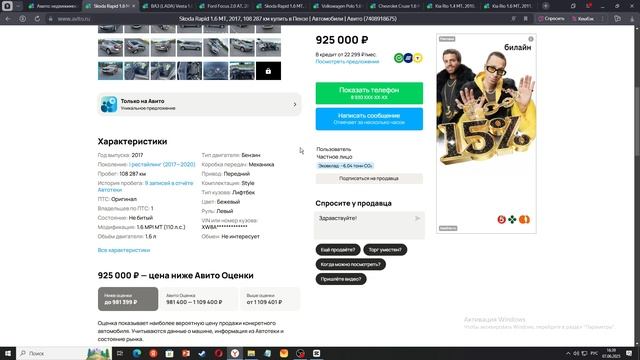
Task: Switch to the first Kia Rio 1.4 MT tab
Action: coord(451,6)
